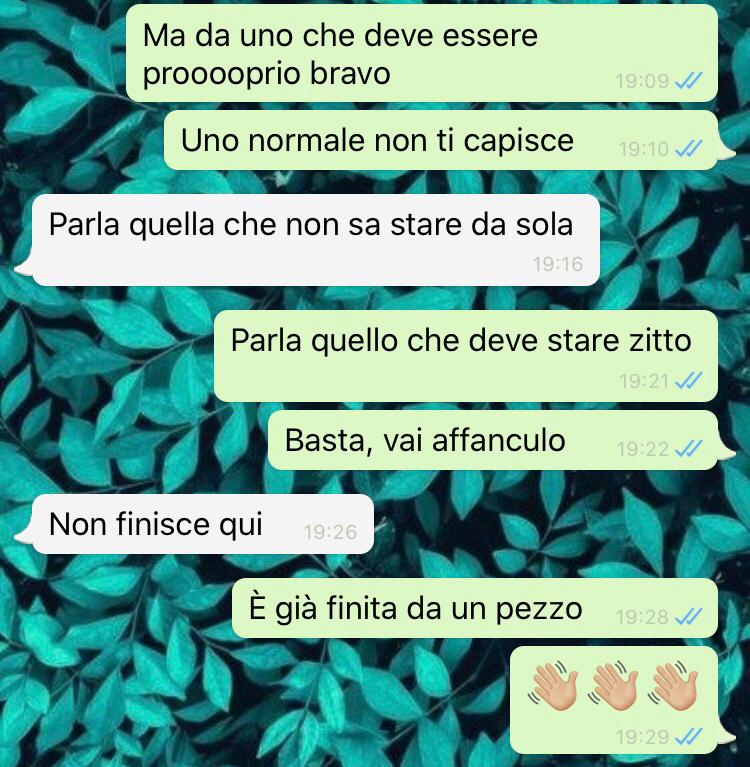This screenshot has width=750, height=767.
Task: Tap the 'Basta, vai affanculo' message
Action: click(493, 440)
